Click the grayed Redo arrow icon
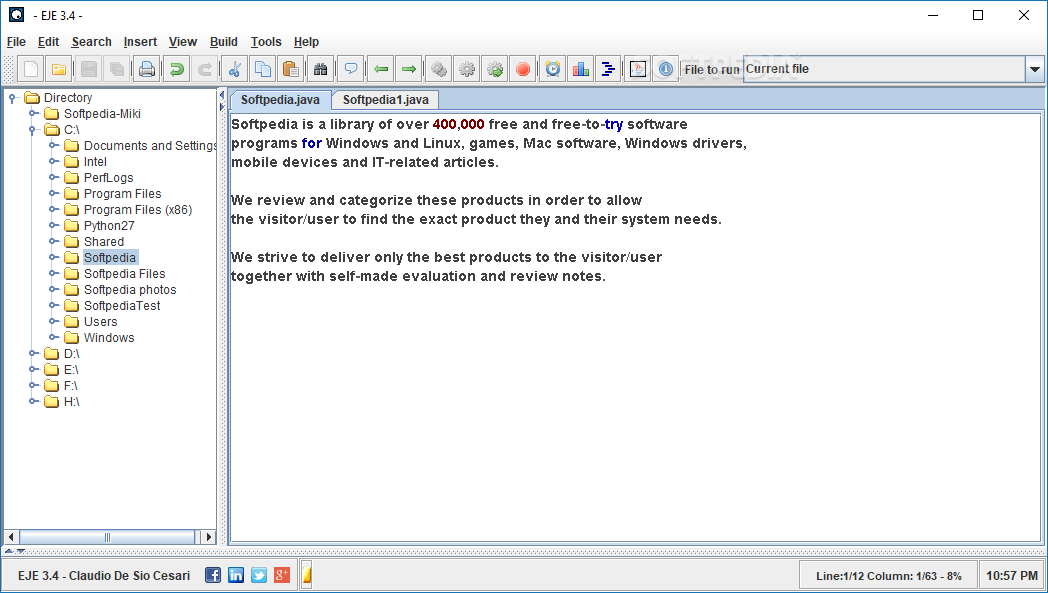The height and width of the screenshot is (593, 1048). tap(205, 69)
